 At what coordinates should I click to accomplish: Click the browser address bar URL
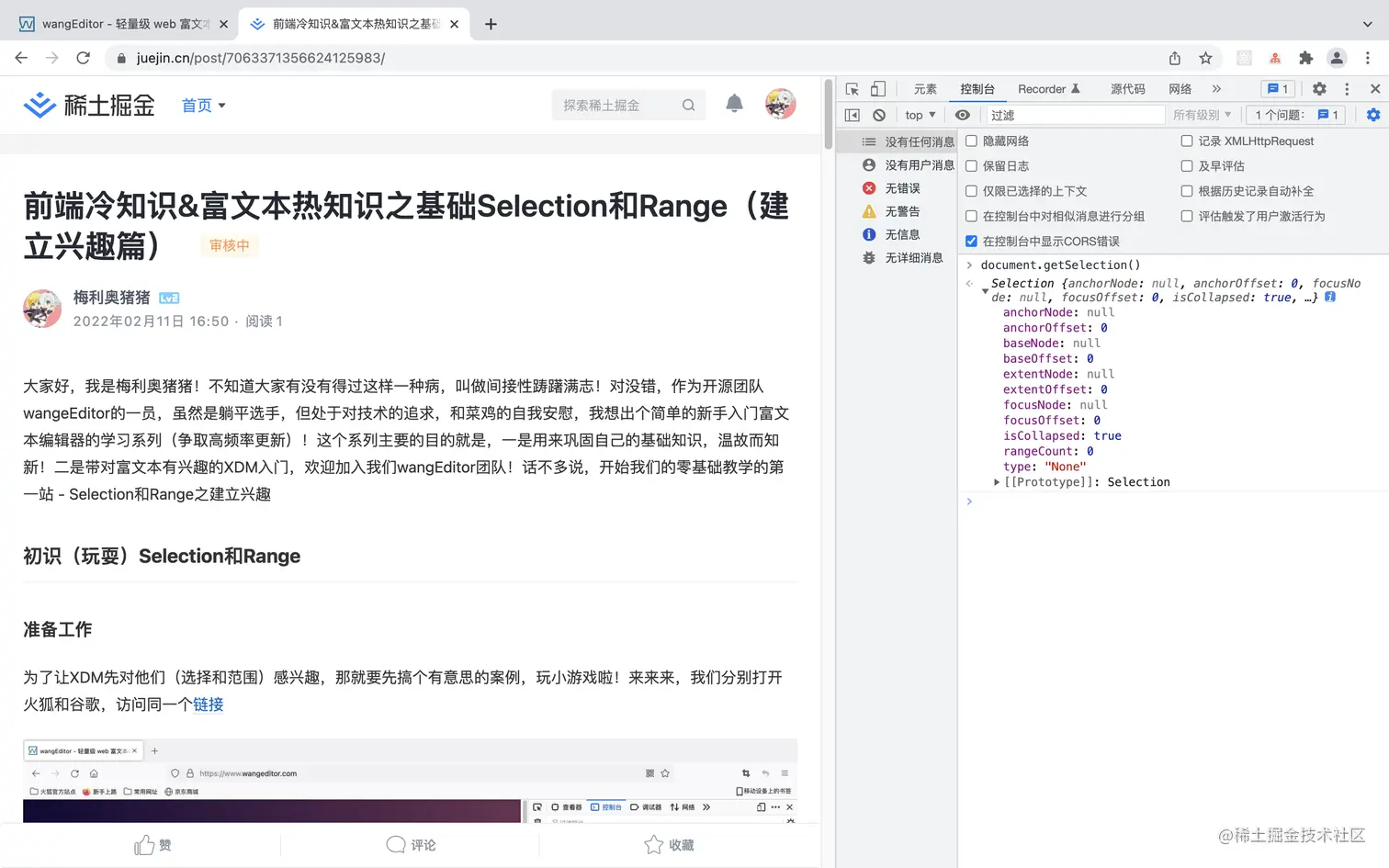[261, 58]
